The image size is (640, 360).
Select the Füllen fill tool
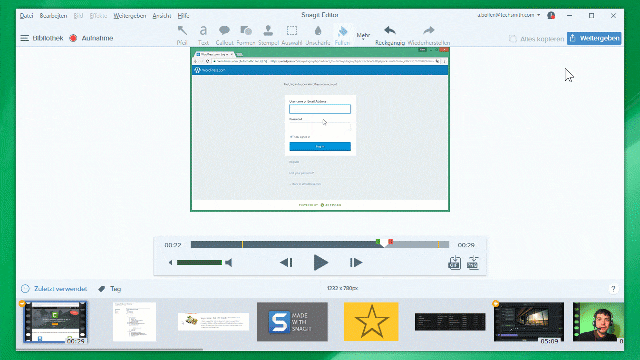point(342,35)
